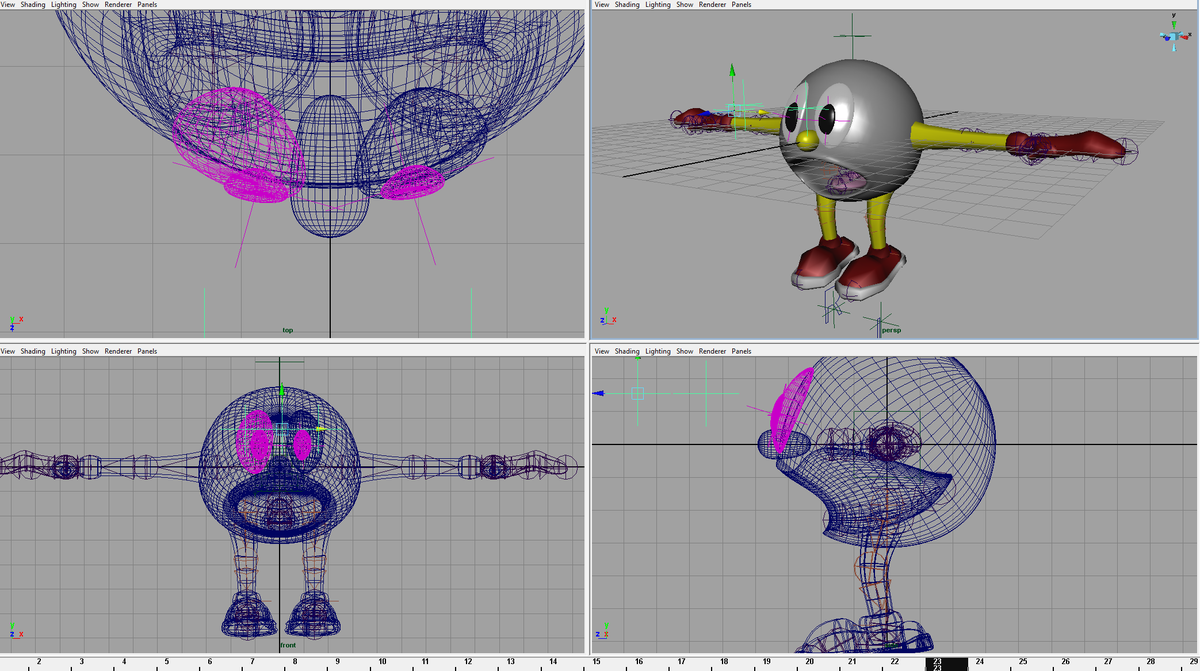Open View menu in top view panel
This screenshot has width=1200, height=671.
click(x=7, y=4)
